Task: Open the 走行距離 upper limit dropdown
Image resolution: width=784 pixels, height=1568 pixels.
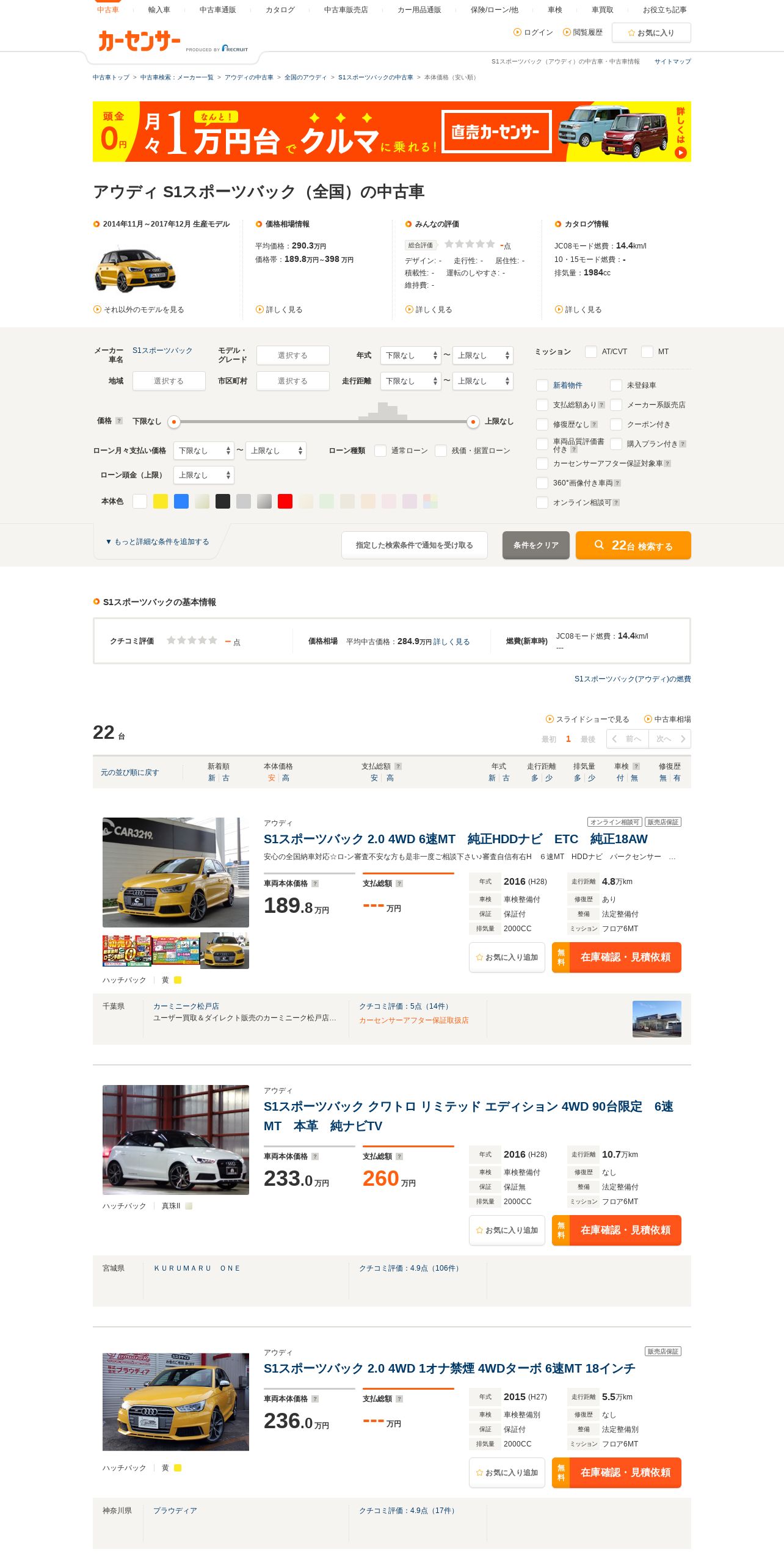Action: (x=483, y=381)
